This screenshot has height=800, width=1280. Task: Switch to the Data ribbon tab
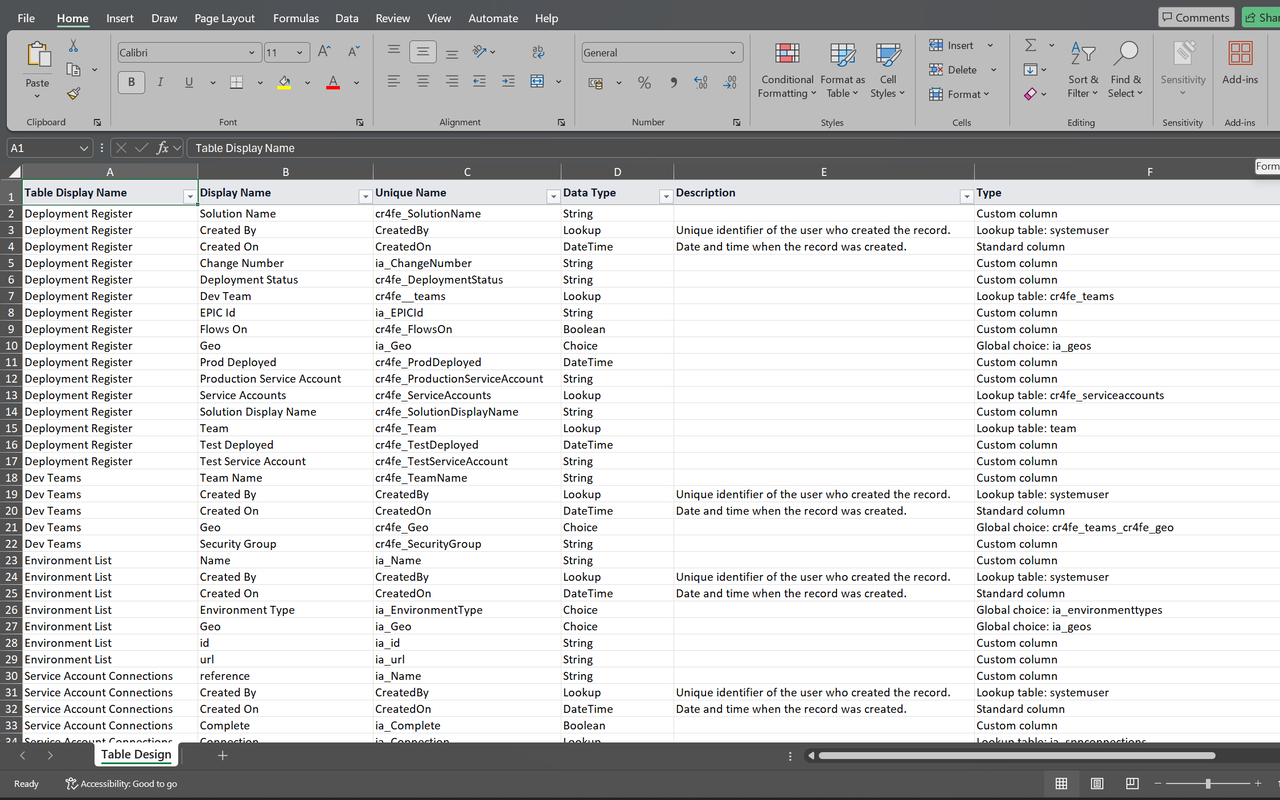[347, 18]
